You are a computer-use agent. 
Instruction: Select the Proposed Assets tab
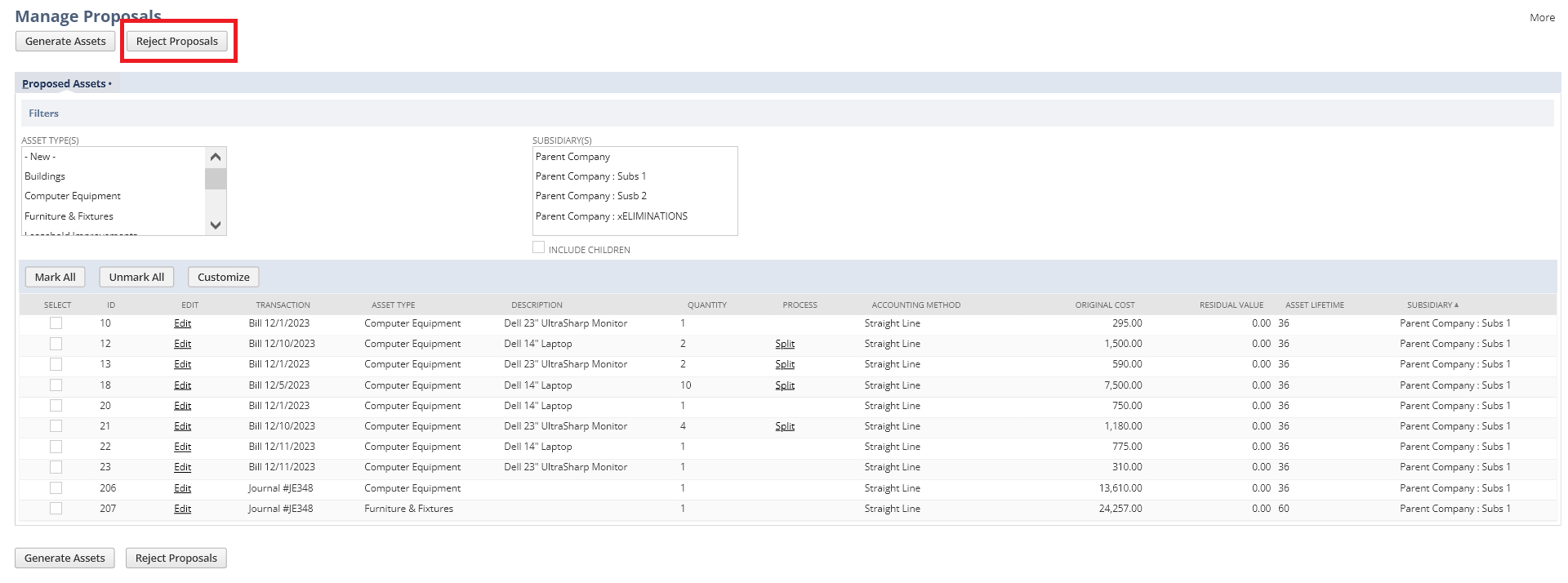point(67,83)
